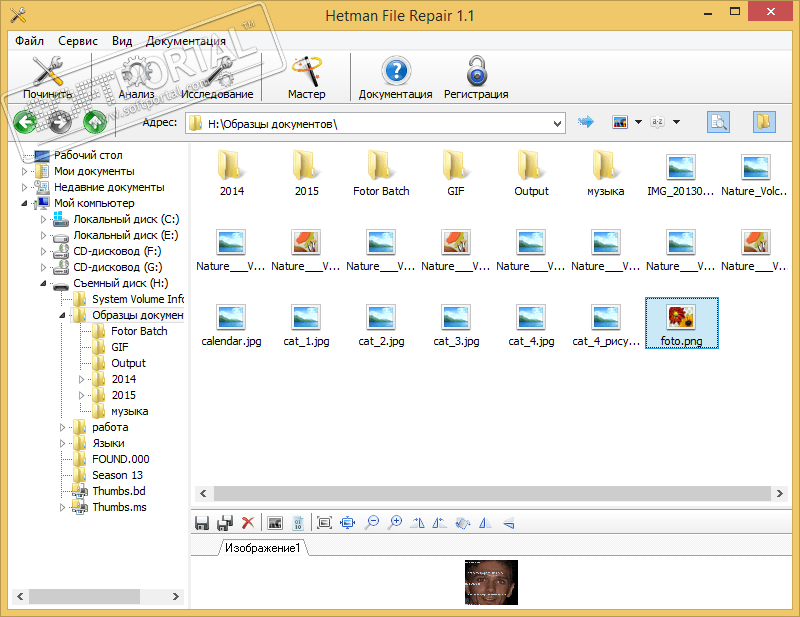This screenshot has height=617, width=800.
Task: Click tree panel scroll right arrow
Action: pyautogui.click(x=176, y=596)
